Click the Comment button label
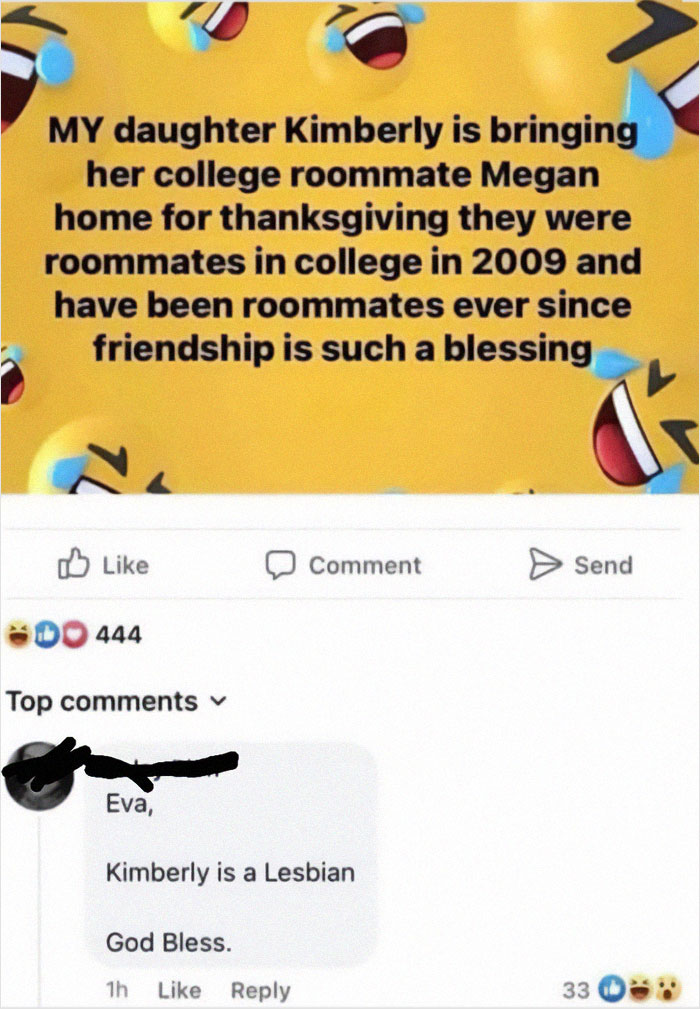The height and width of the screenshot is (1009, 700). click(365, 566)
